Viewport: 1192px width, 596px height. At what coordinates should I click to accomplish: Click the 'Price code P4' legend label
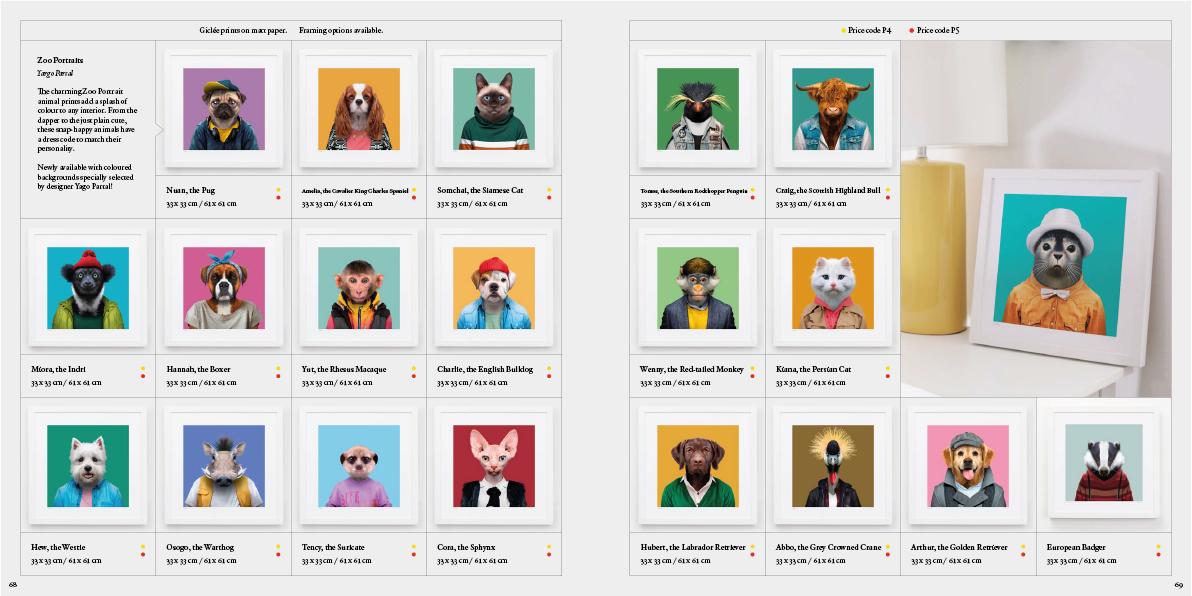(x=870, y=30)
